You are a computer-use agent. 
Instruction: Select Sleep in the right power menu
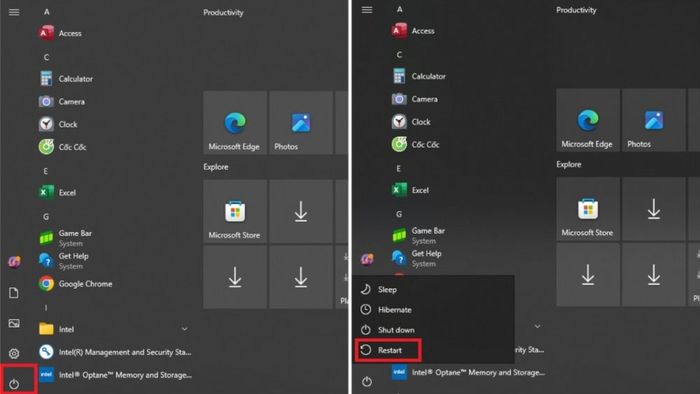379,290
